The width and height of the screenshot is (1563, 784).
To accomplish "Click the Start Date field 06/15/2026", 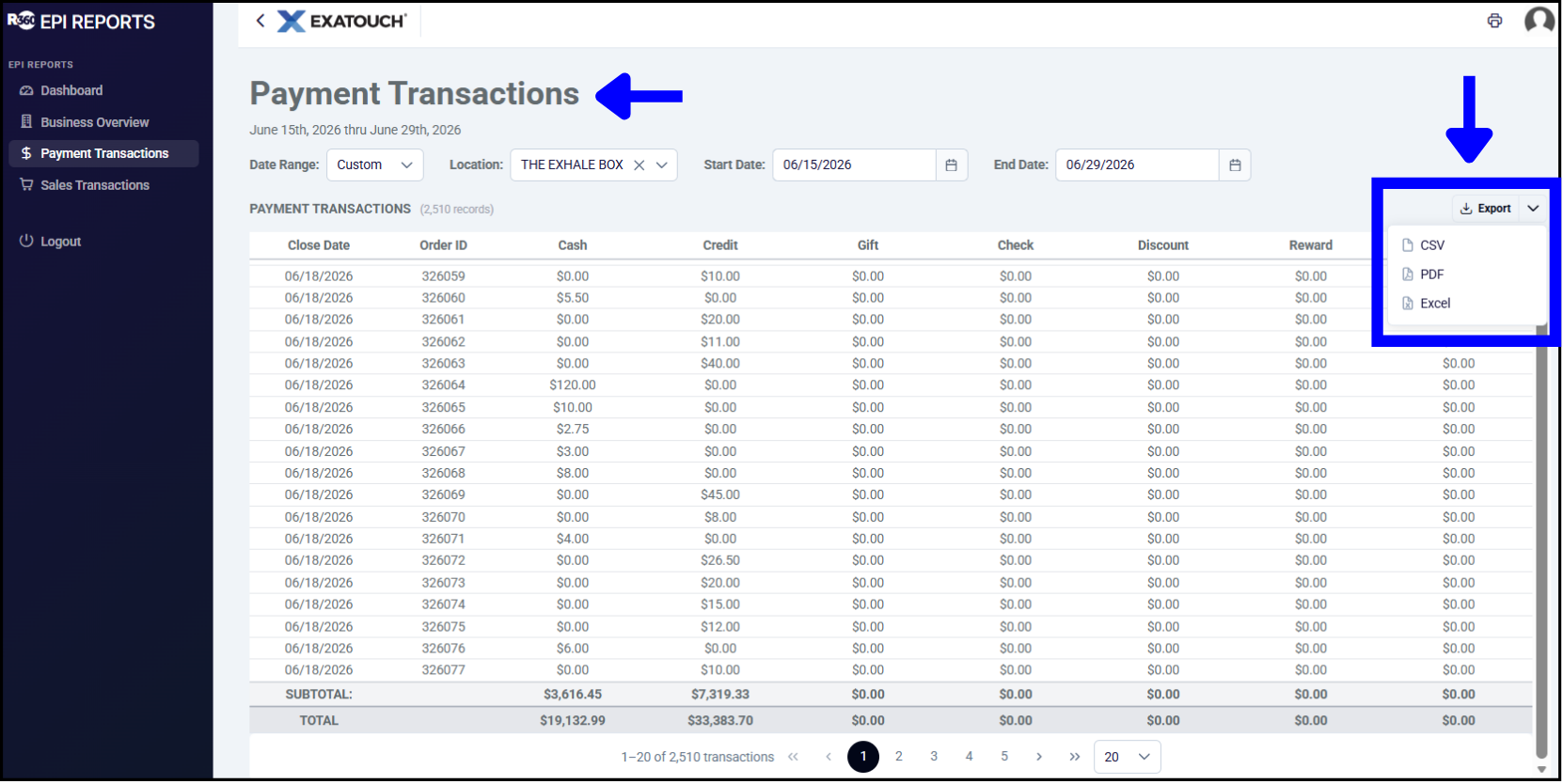I will pyautogui.click(x=854, y=165).
